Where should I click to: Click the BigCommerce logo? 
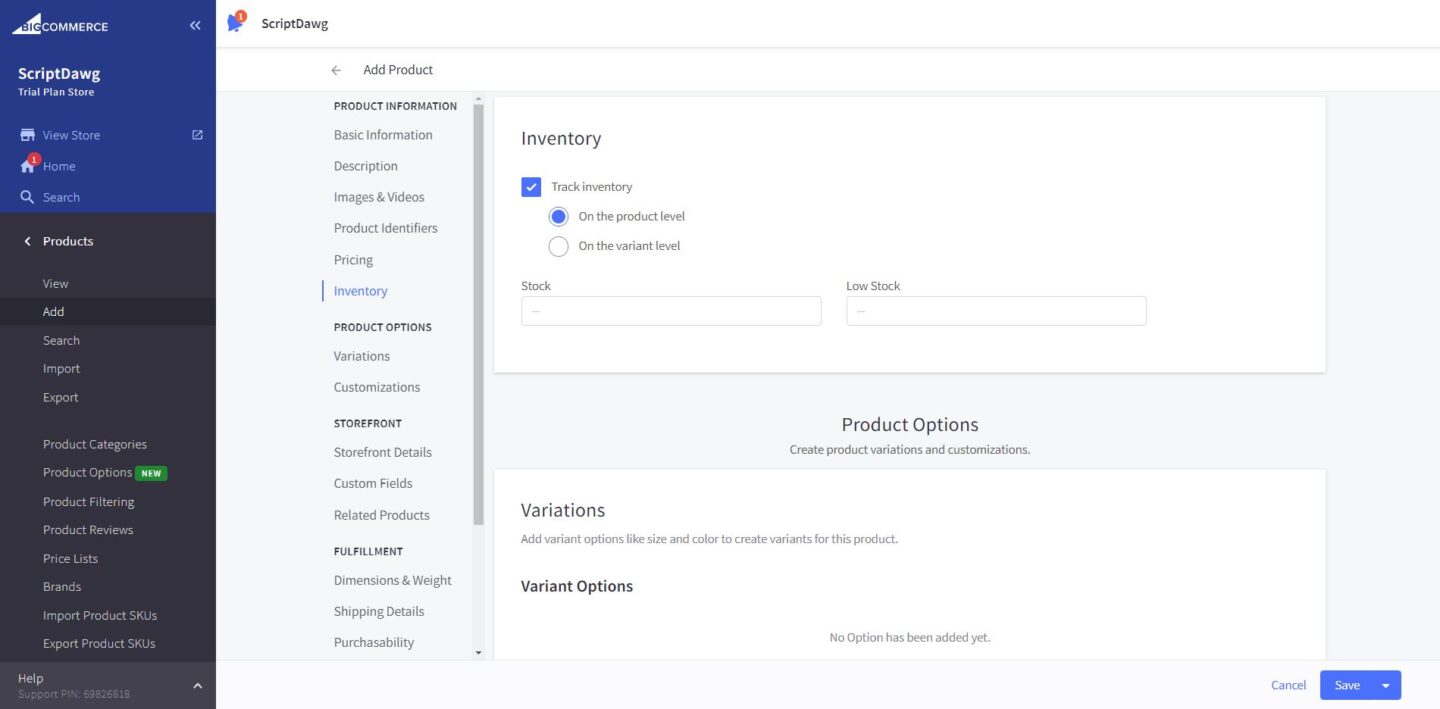click(60, 25)
